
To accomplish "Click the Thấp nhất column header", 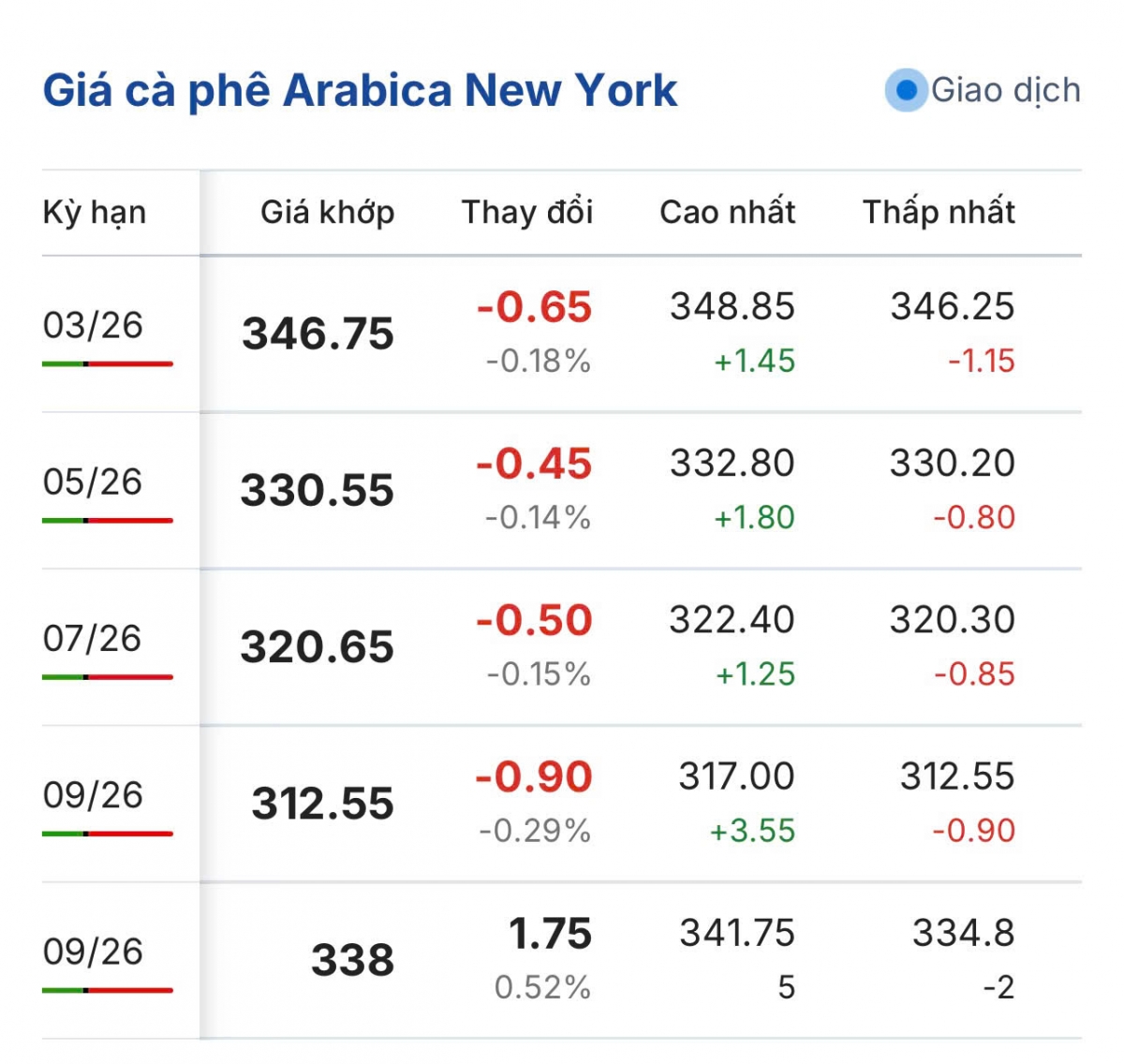I will click(939, 213).
